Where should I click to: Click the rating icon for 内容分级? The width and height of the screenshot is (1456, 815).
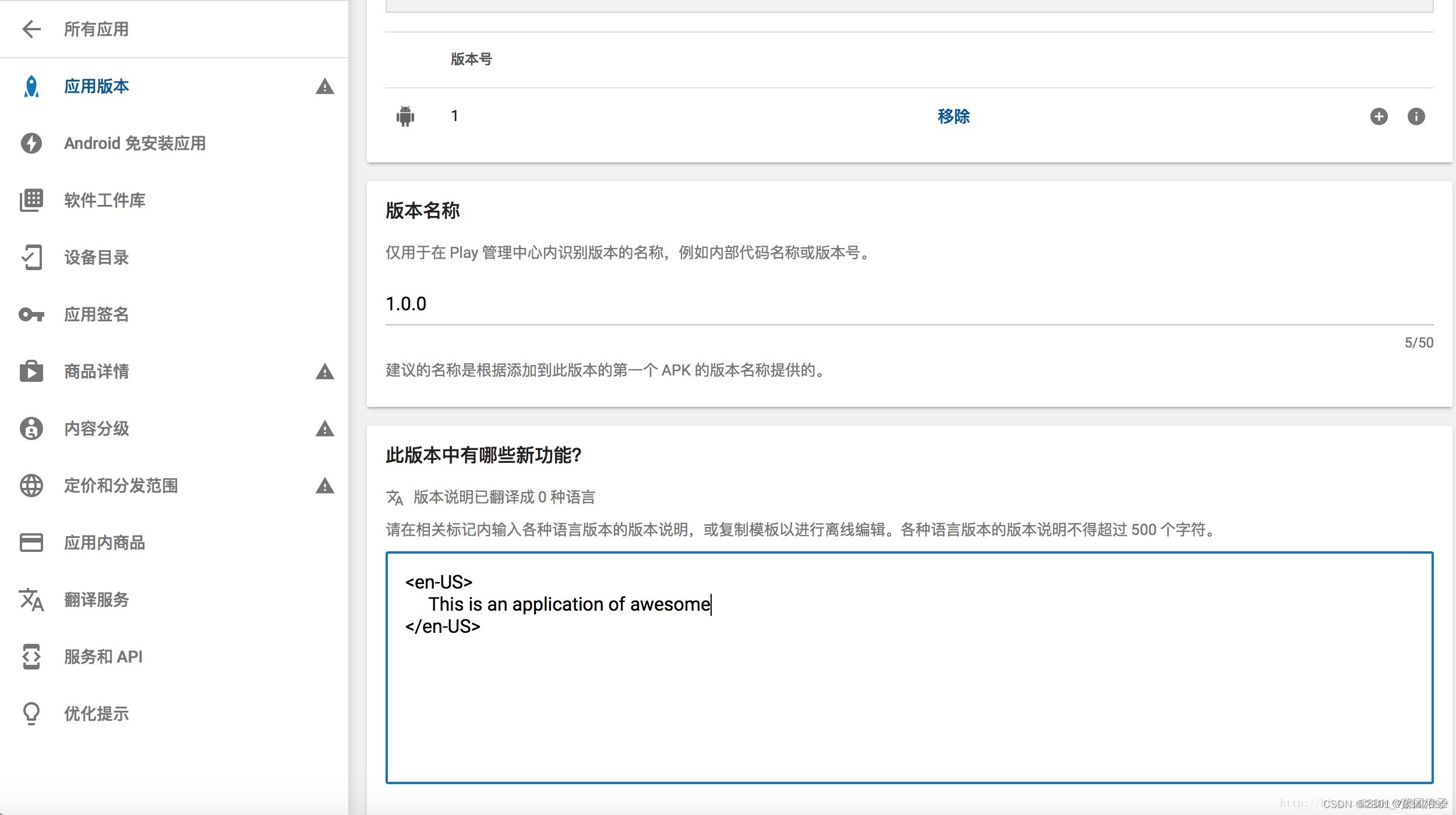tap(31, 428)
